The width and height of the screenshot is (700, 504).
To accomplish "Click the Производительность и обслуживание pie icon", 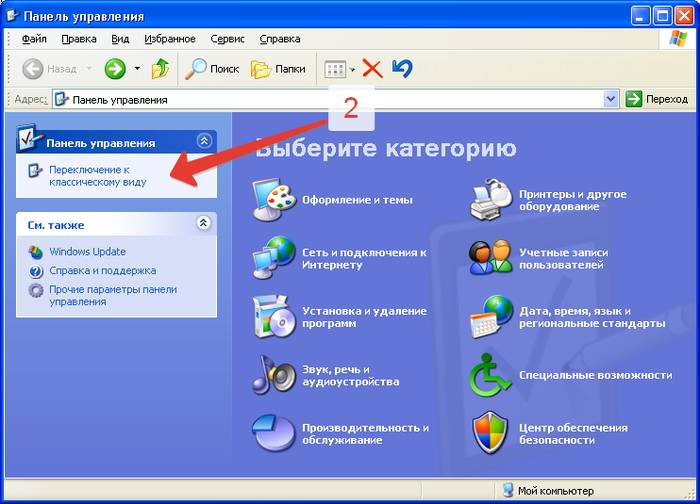I will pyautogui.click(x=273, y=432).
